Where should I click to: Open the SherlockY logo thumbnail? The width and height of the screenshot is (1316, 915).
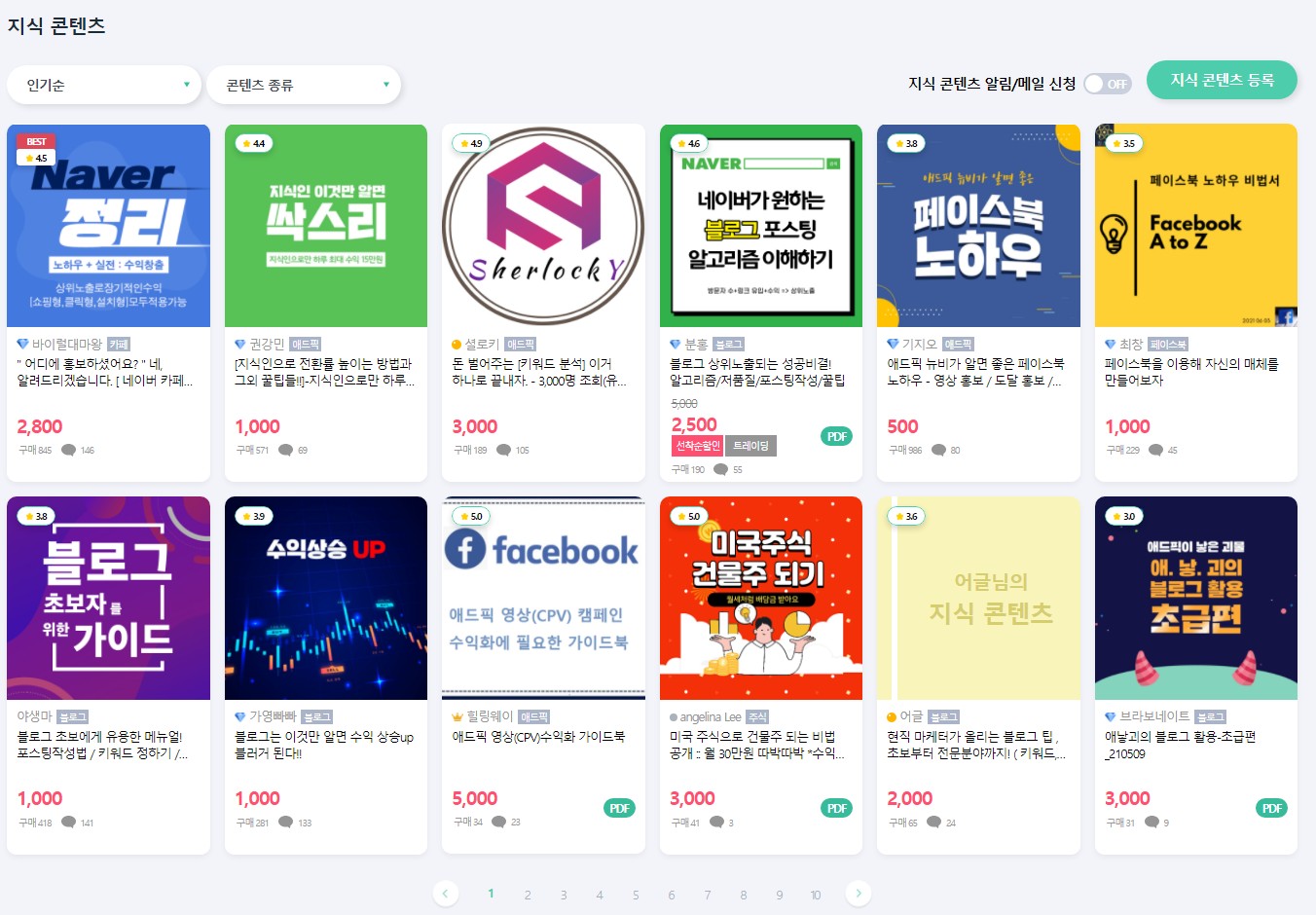pos(543,226)
